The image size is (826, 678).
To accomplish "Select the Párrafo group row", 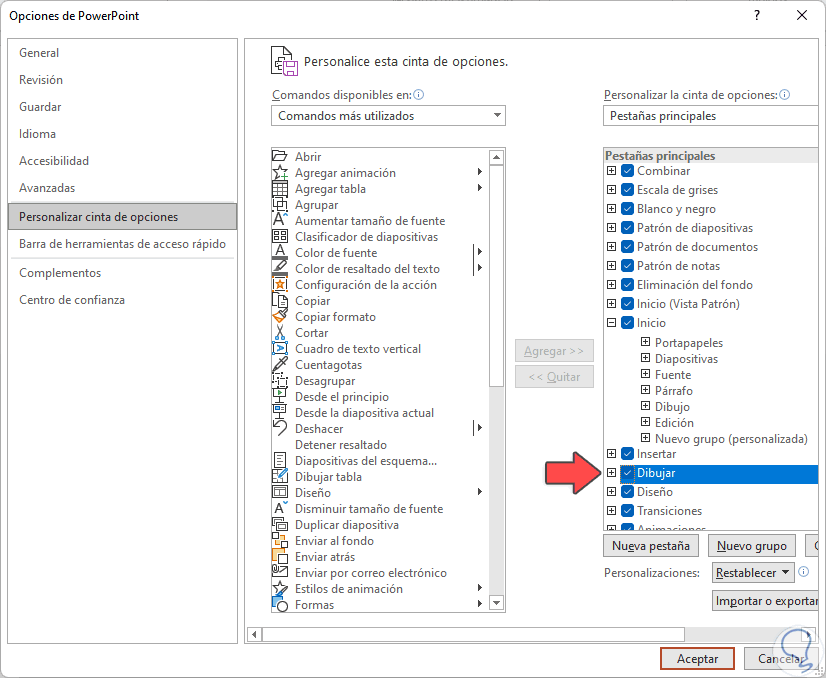I will 673,390.
